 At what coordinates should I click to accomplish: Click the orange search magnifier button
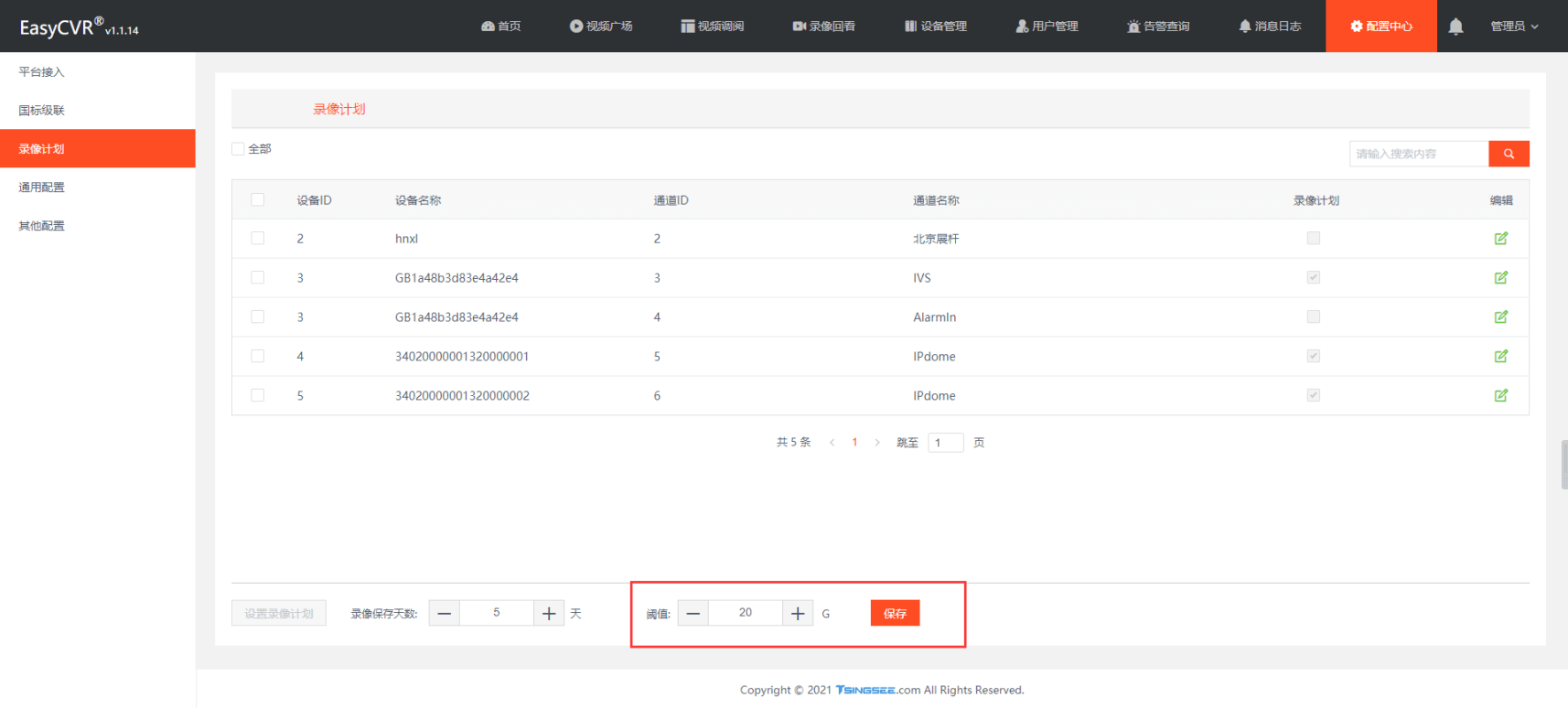[x=1509, y=154]
